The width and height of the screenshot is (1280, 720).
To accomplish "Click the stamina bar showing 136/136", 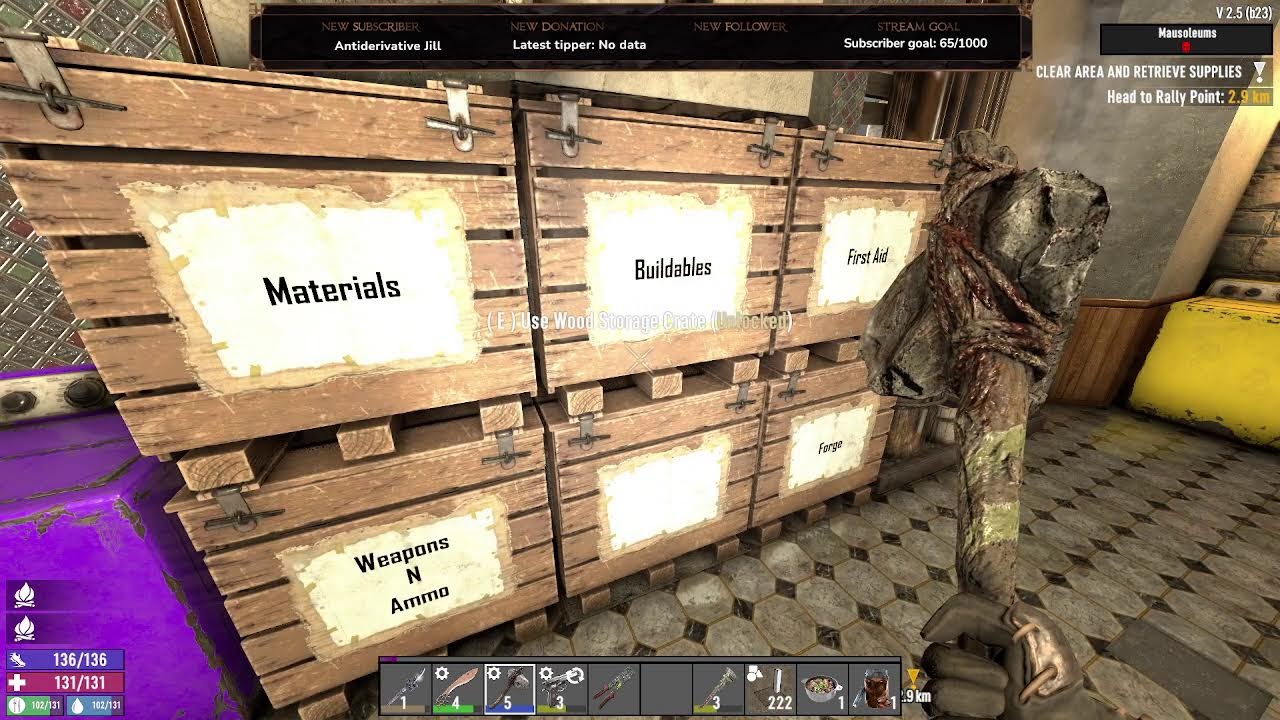I will click(x=65, y=660).
